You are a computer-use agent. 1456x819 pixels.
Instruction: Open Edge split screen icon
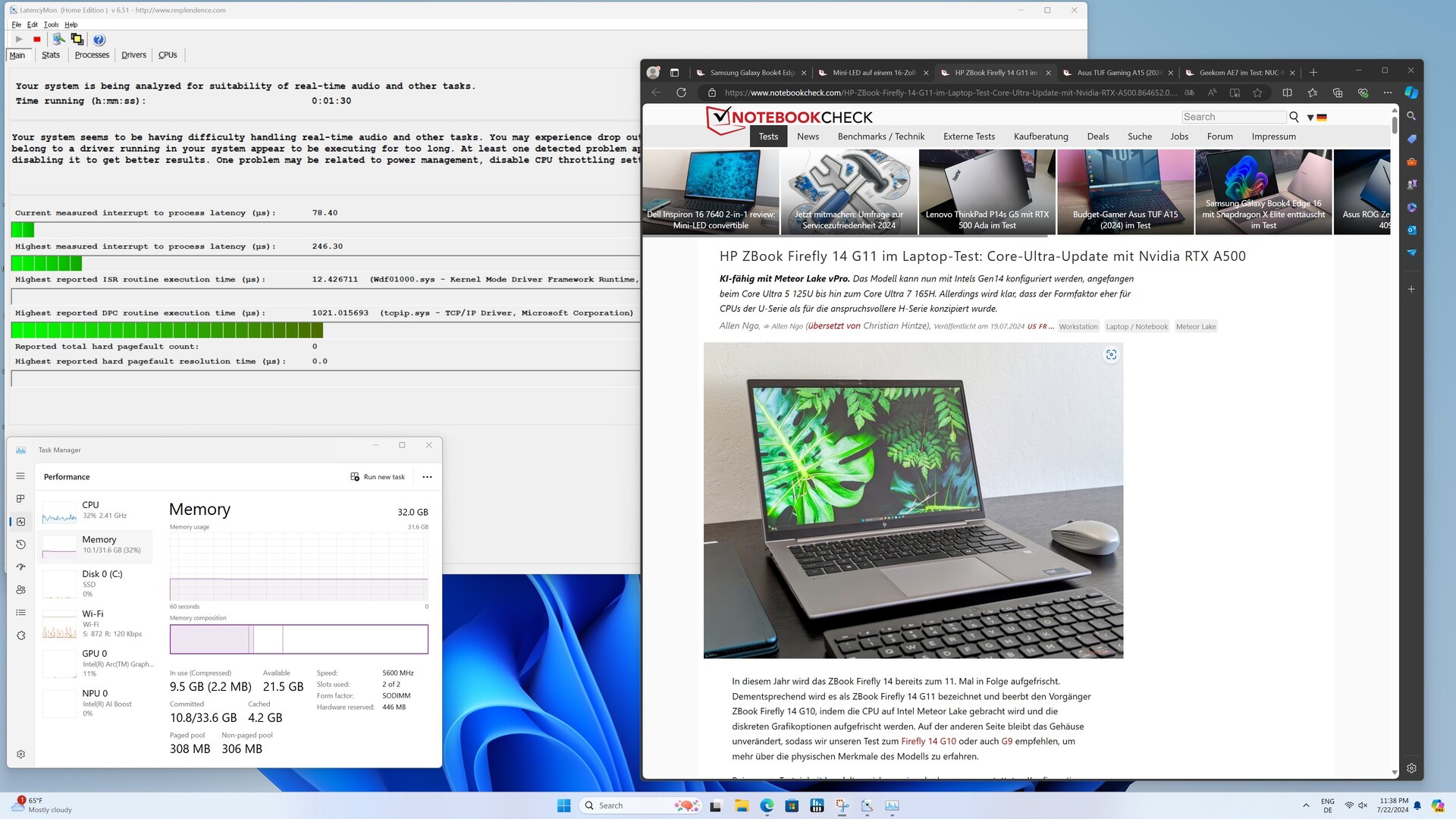(x=1287, y=93)
